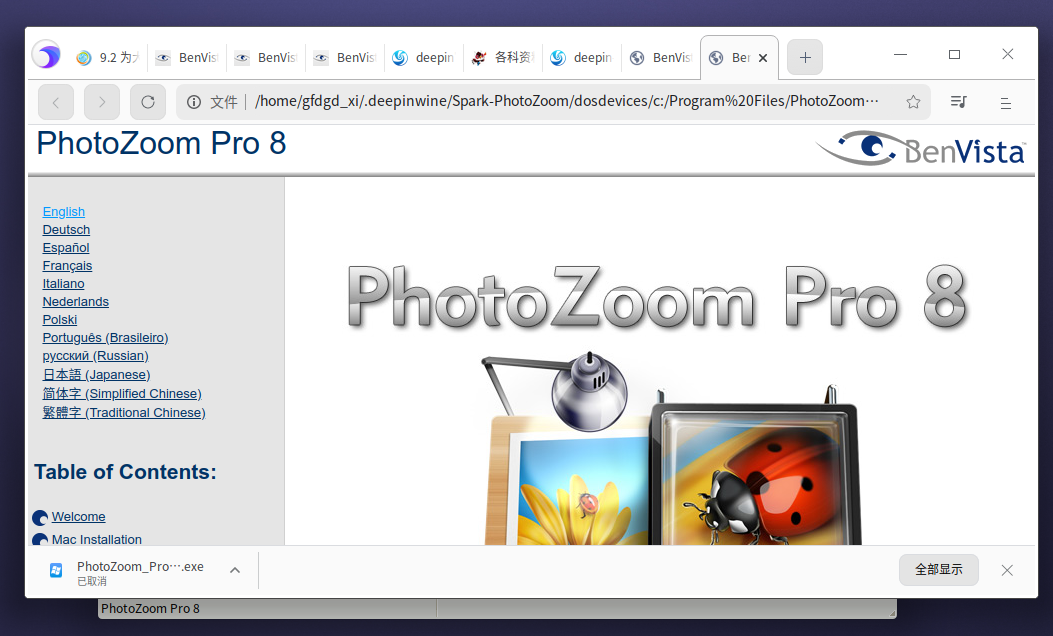Expand the PhotoZoom_Pro exe download options chevron

(235, 570)
